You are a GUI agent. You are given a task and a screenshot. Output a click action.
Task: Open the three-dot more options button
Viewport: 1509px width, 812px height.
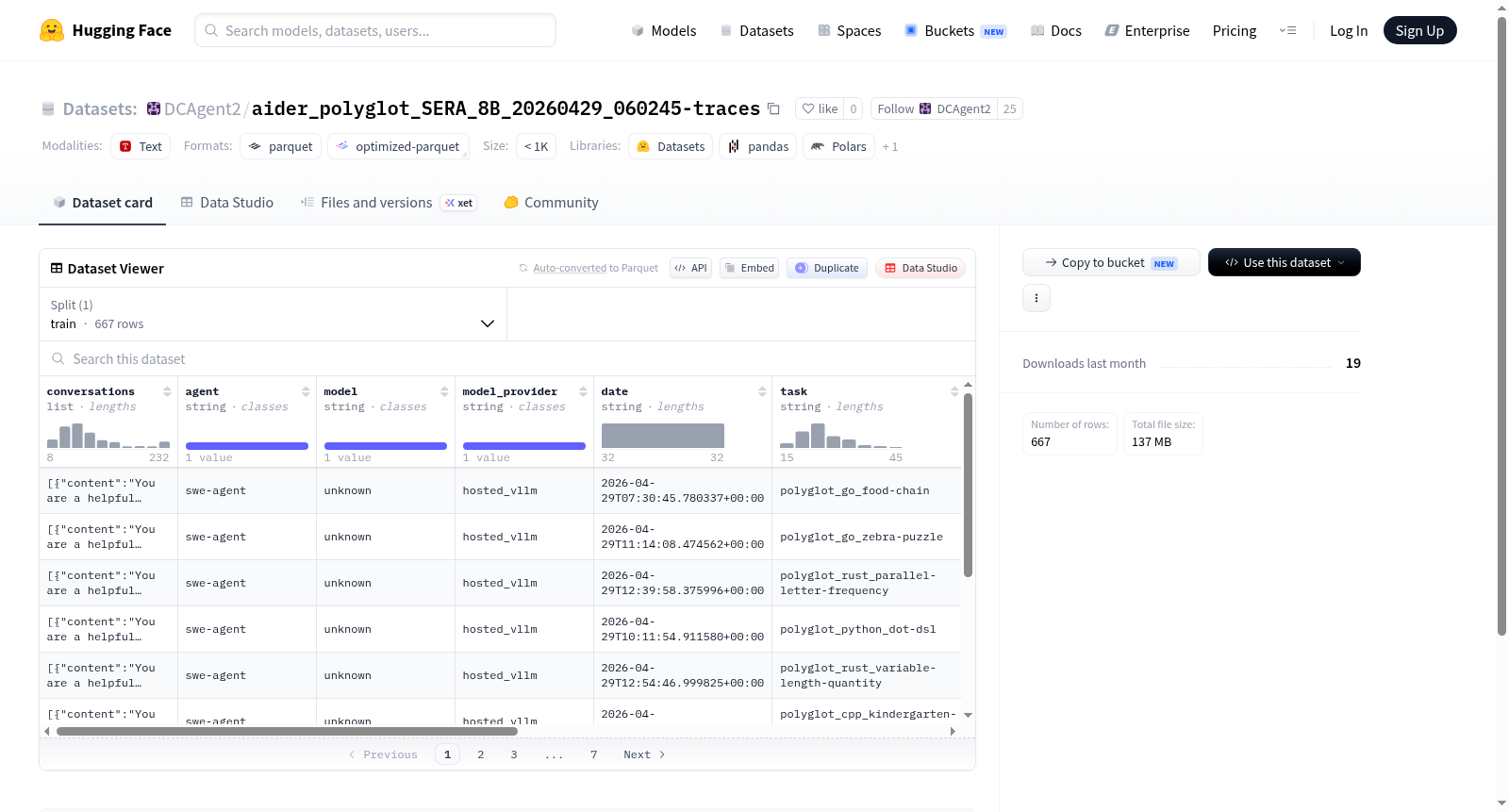pos(1036,298)
